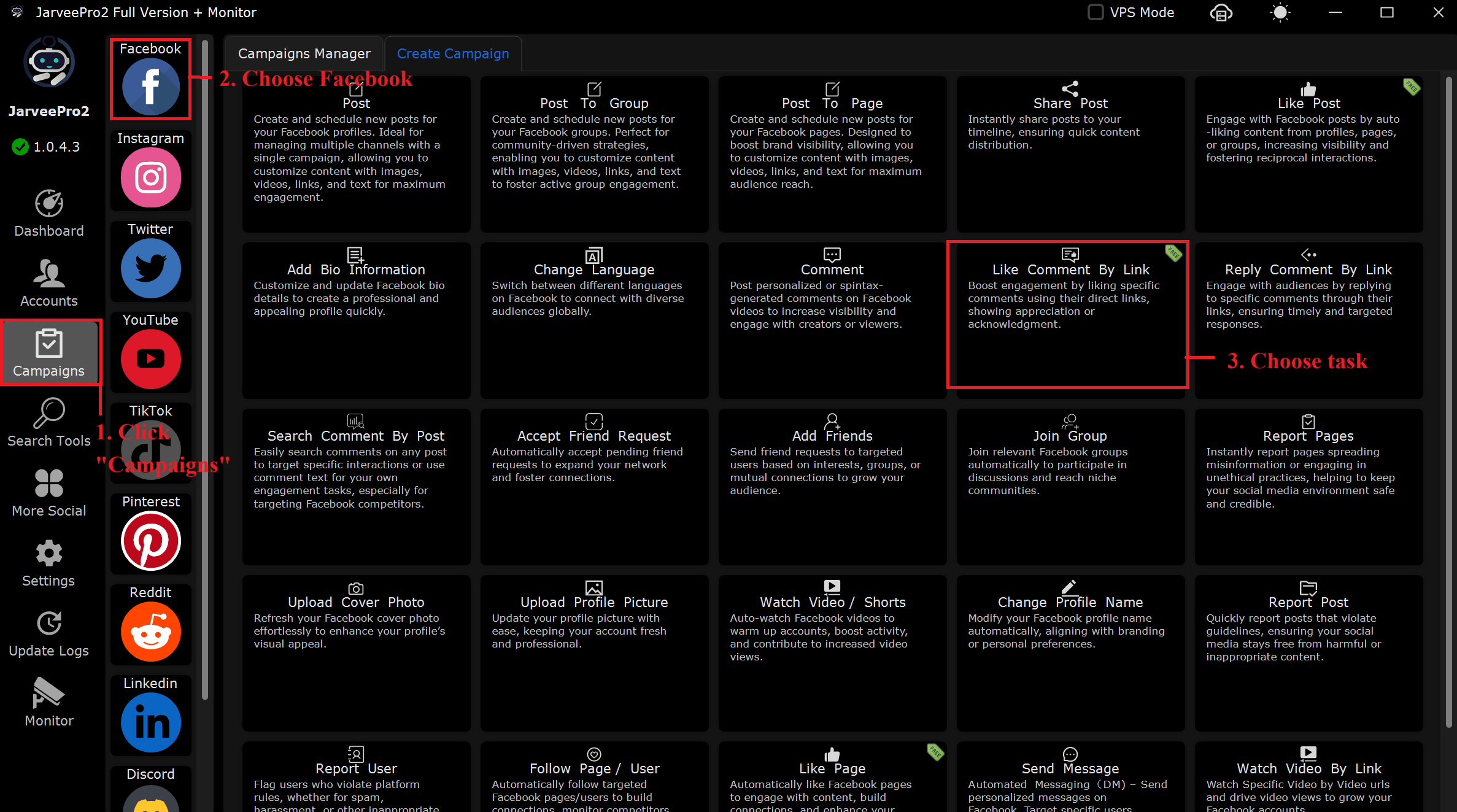Image resolution: width=1457 pixels, height=812 pixels.
Task: Choose the Report Pages task
Action: pyautogui.click(x=1308, y=487)
